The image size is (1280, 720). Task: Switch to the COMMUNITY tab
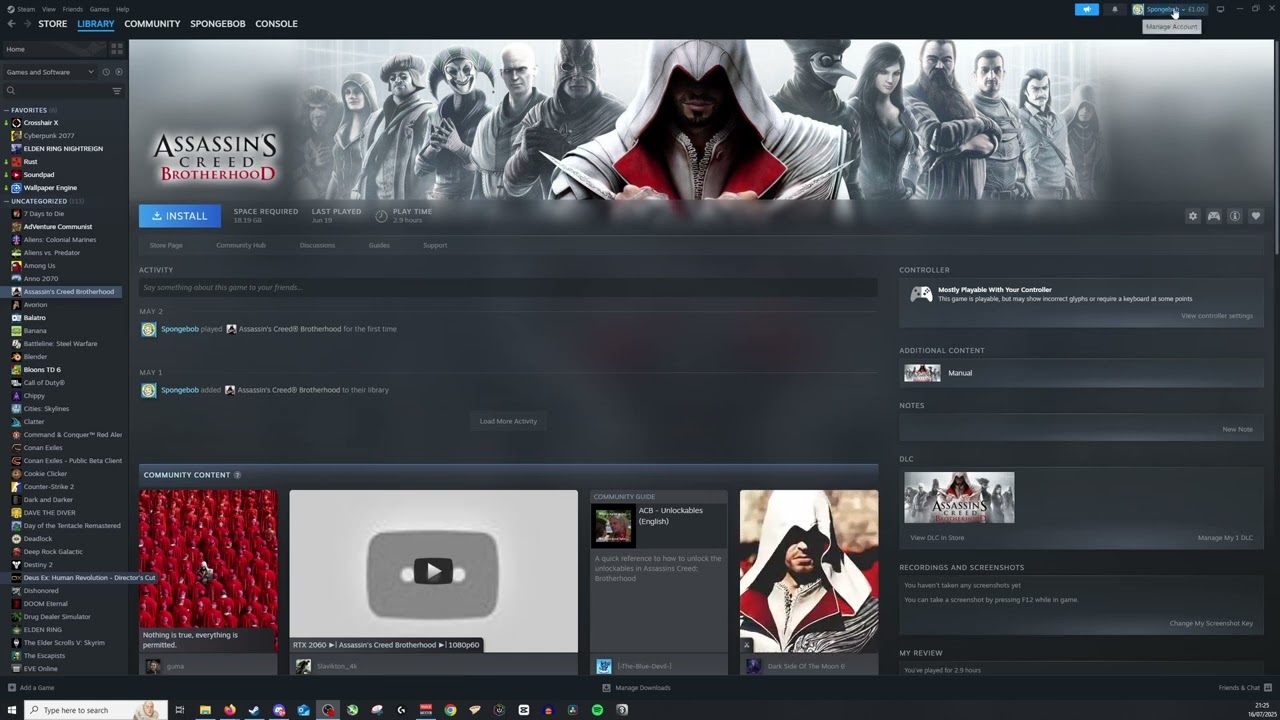click(152, 24)
